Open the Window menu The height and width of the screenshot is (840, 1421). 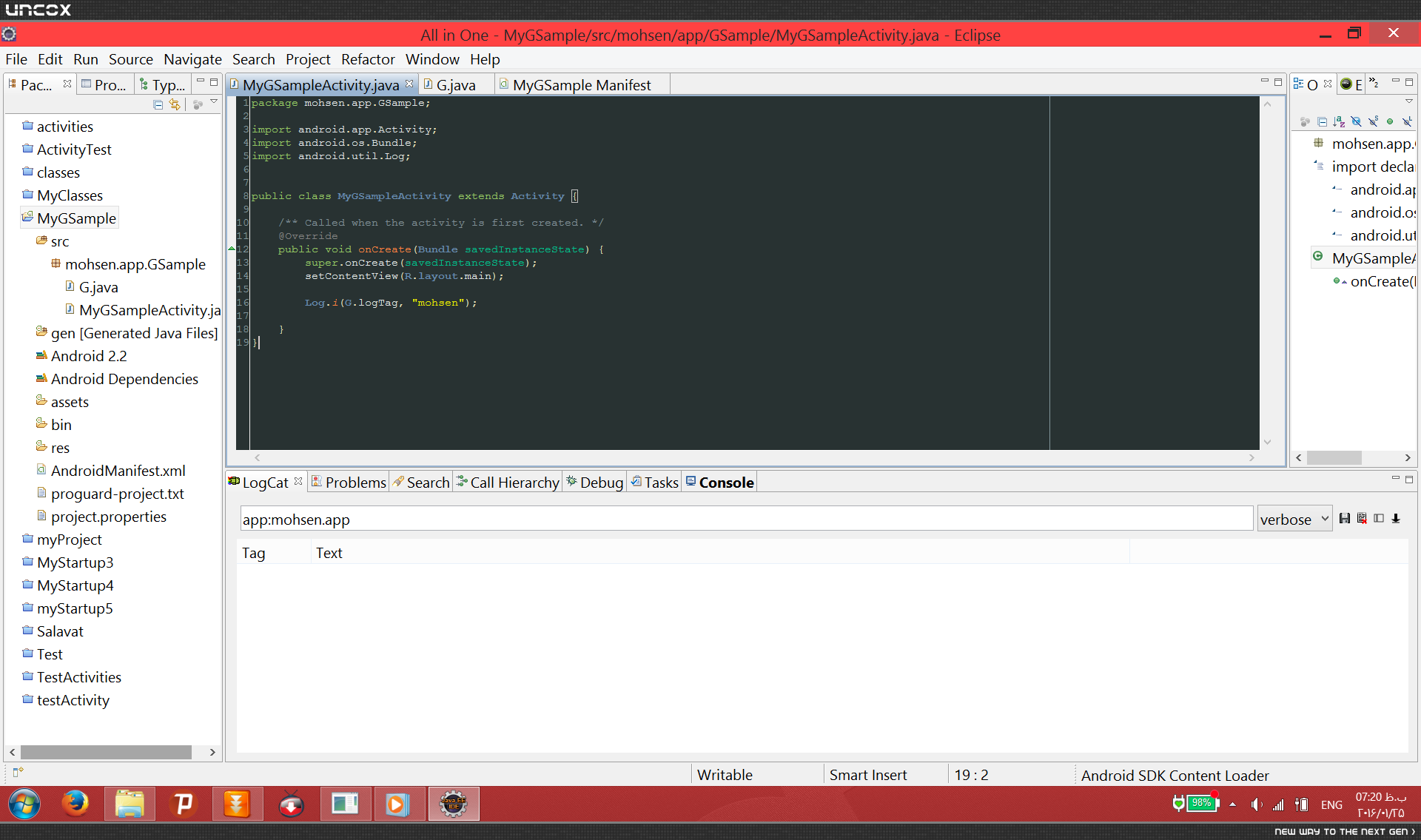[x=432, y=59]
